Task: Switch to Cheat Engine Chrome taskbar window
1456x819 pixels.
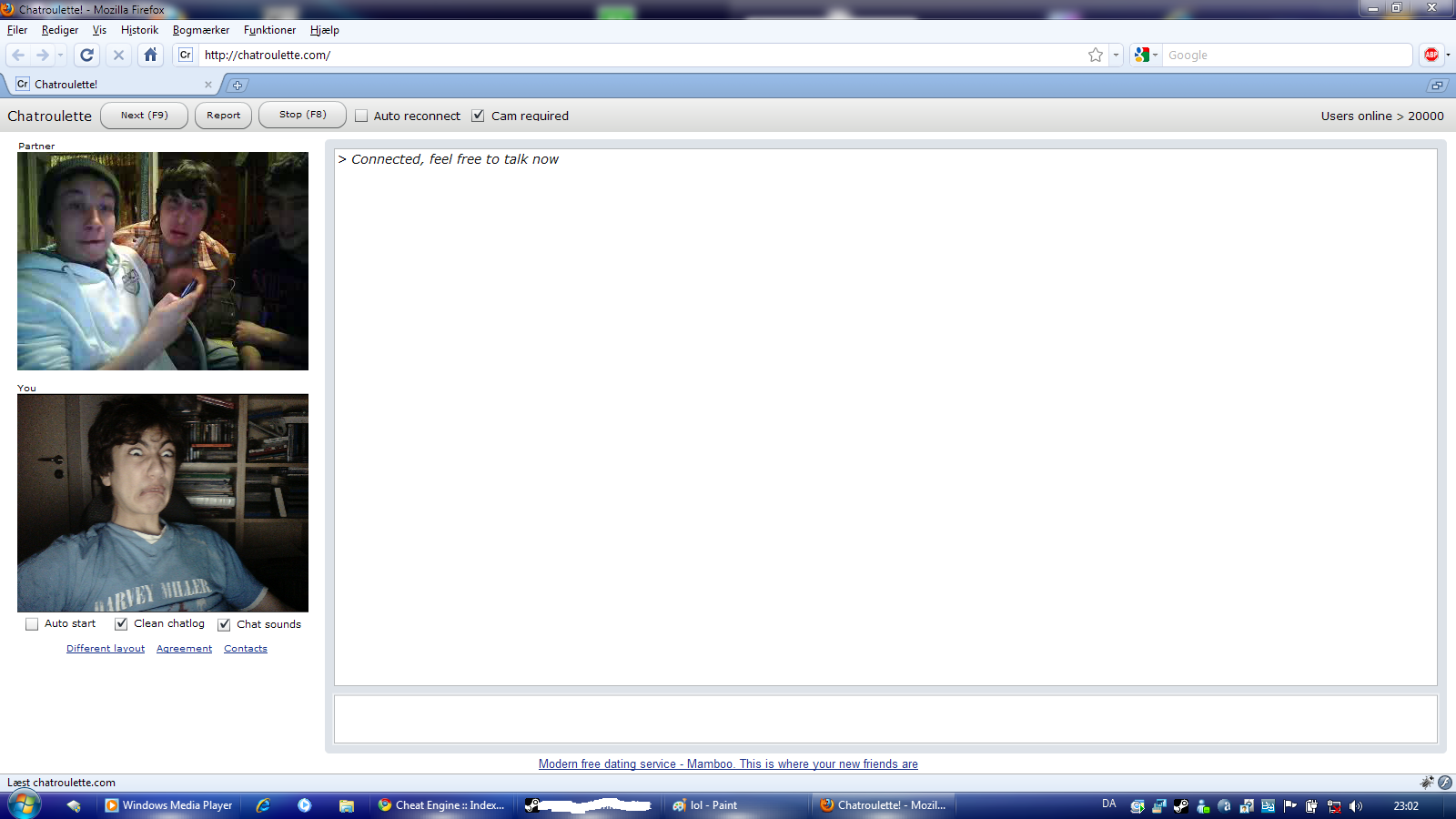Action: point(441,805)
